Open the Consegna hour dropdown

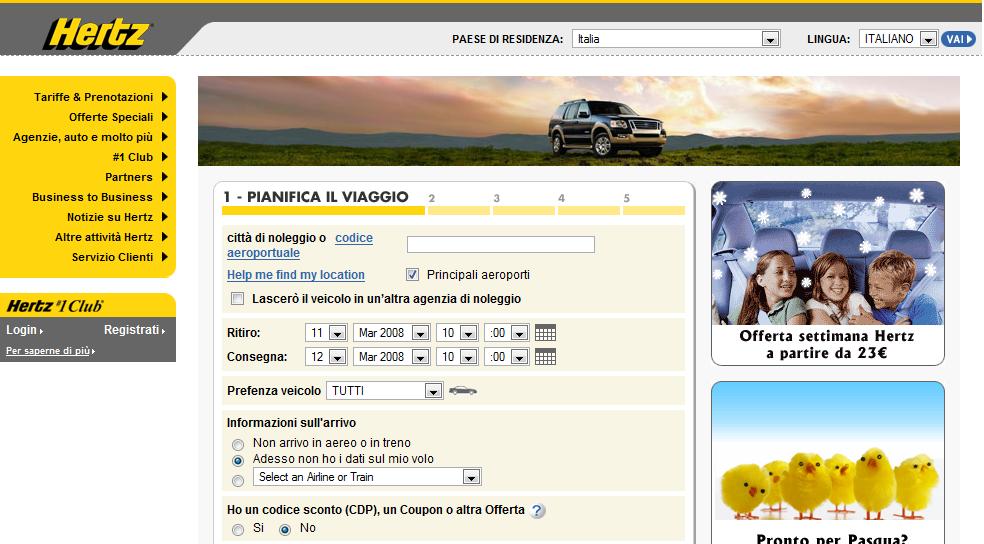click(457, 356)
